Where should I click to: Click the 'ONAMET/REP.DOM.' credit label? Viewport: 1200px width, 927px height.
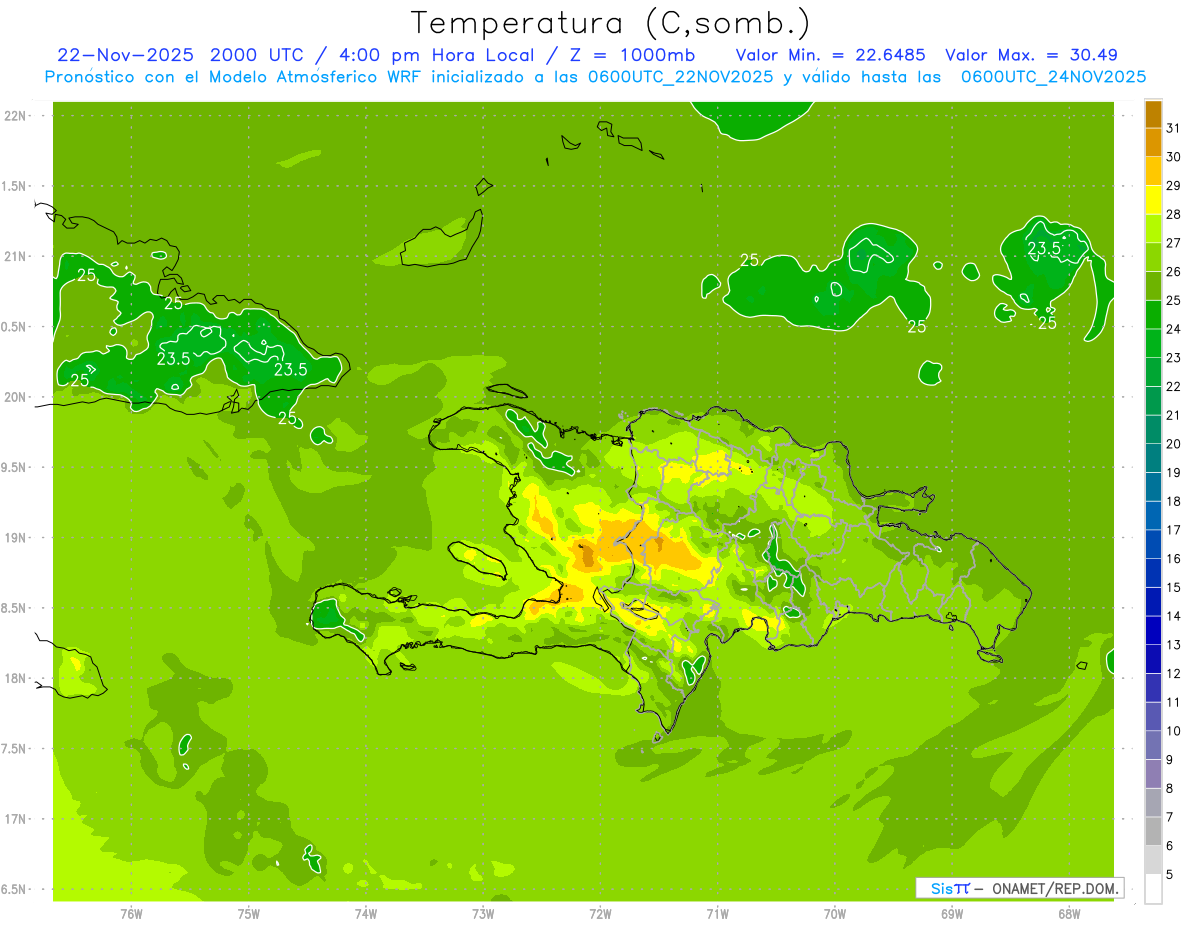[x=1056, y=888]
